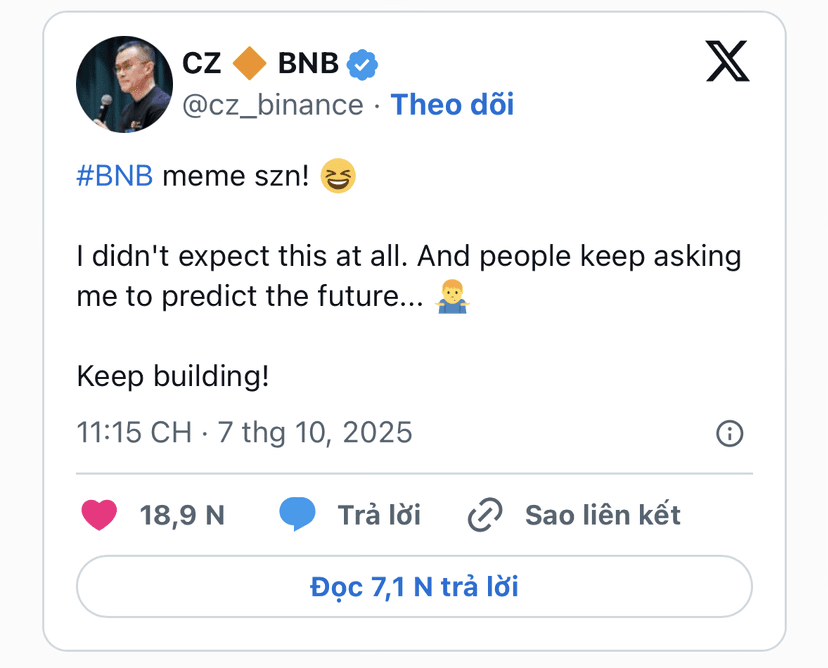Open the tweet info circle icon

point(729,434)
